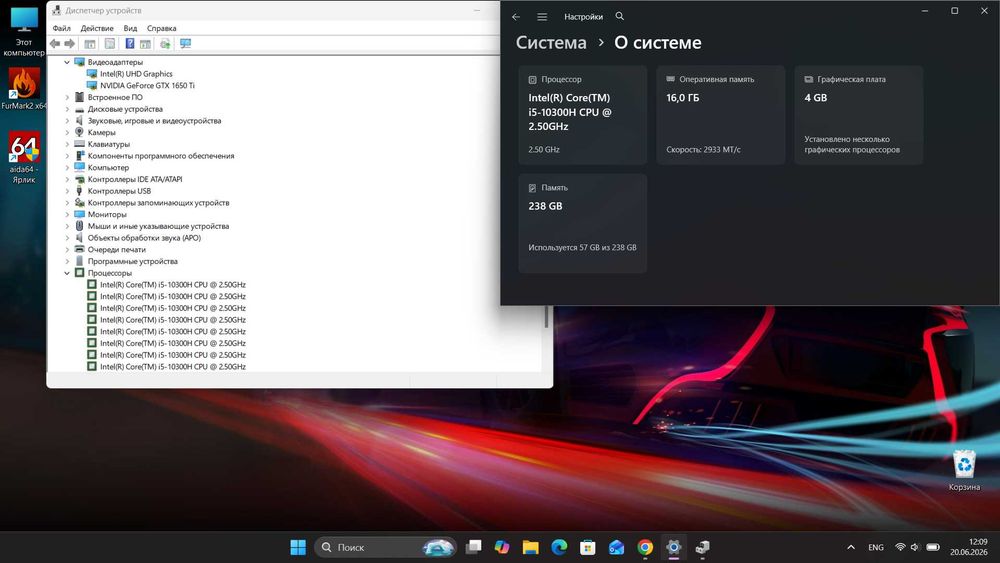Toggle the console tree toolbar icon
This screenshot has height=563, width=1000.
pyautogui.click(x=90, y=43)
